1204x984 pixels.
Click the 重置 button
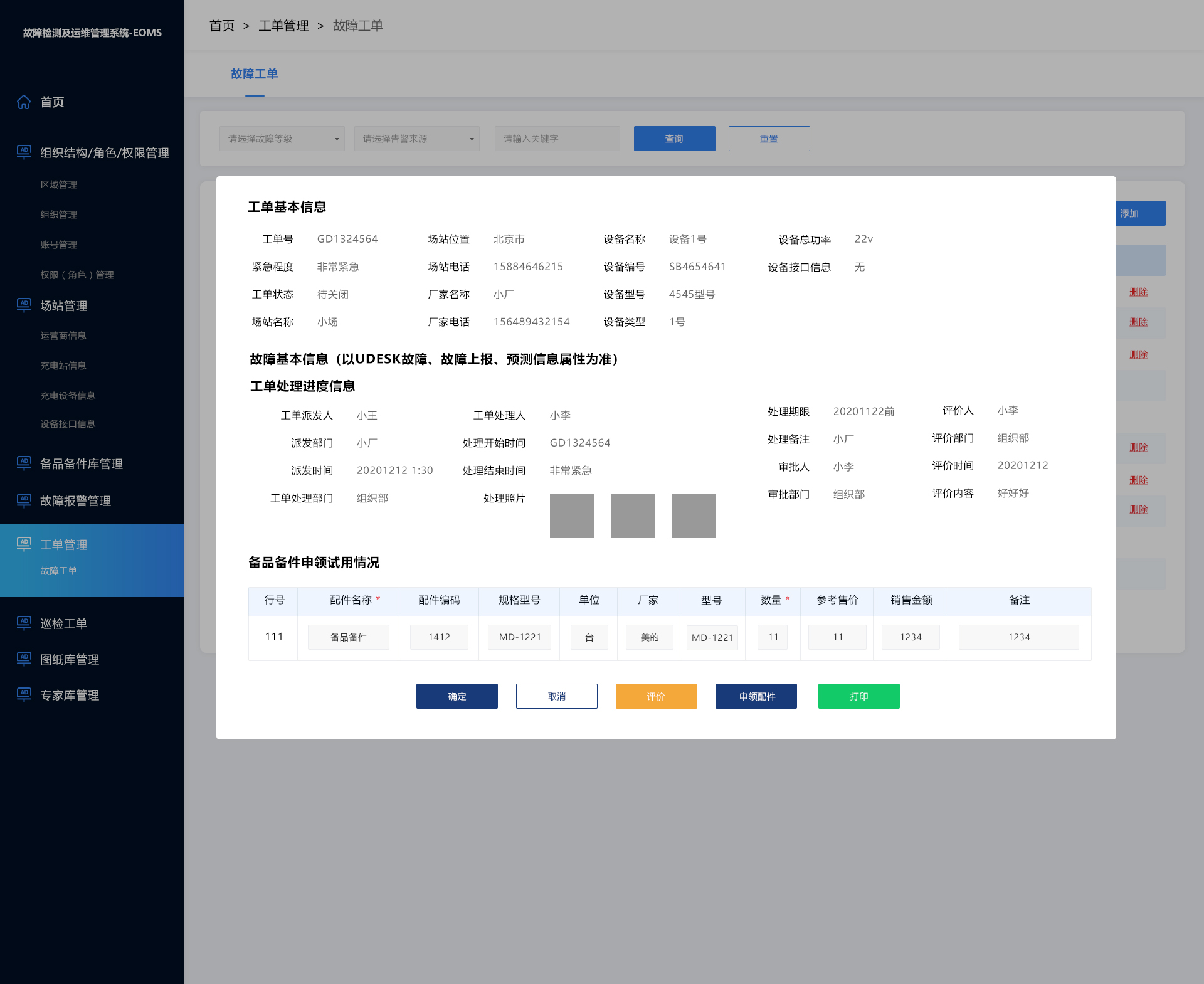(x=769, y=139)
